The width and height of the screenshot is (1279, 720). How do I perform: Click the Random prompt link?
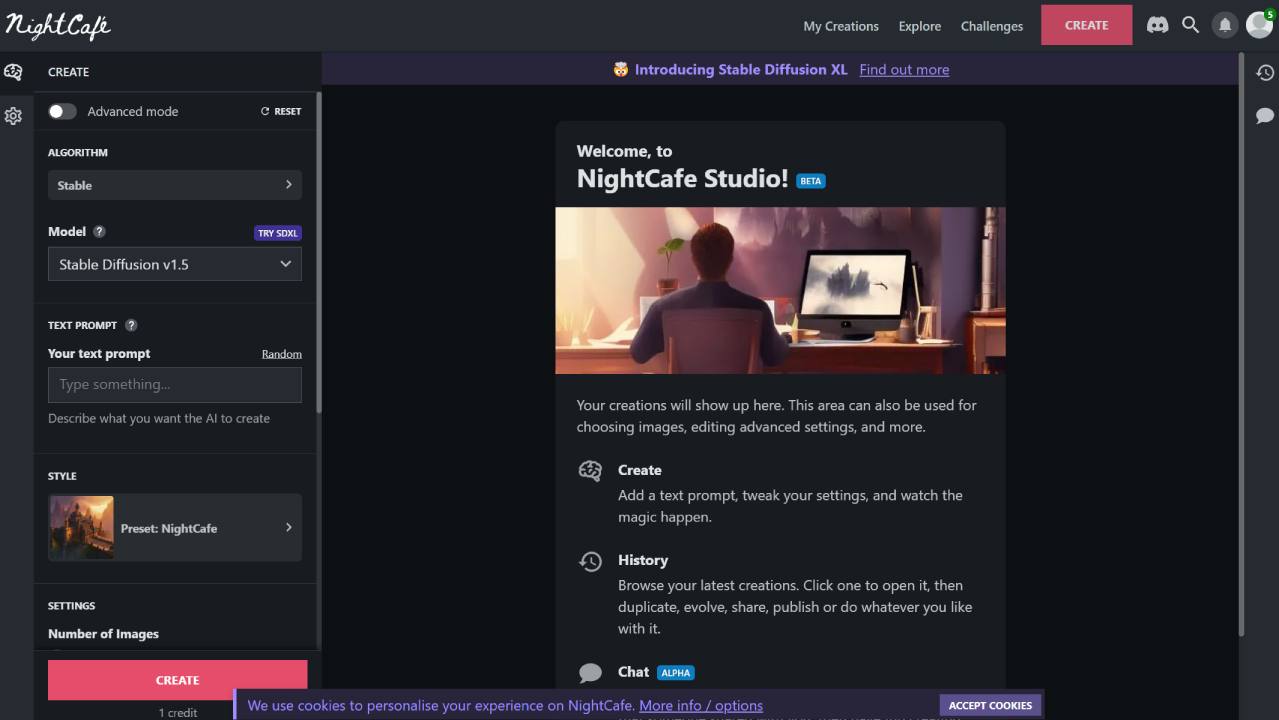point(282,354)
